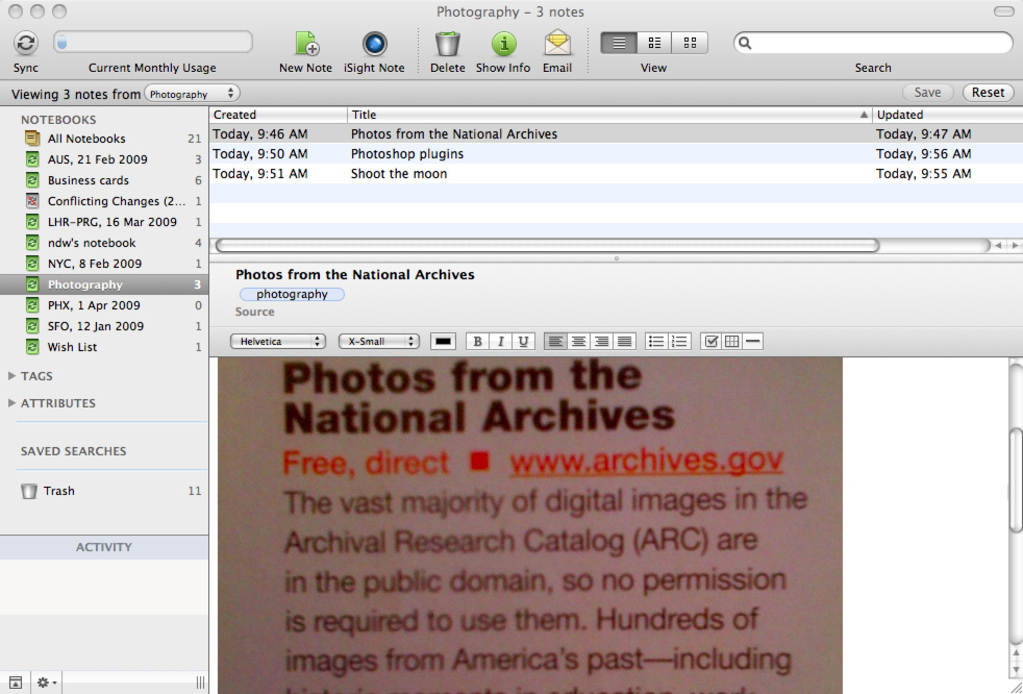Click in the Search field
The image size is (1023, 694).
click(x=873, y=43)
